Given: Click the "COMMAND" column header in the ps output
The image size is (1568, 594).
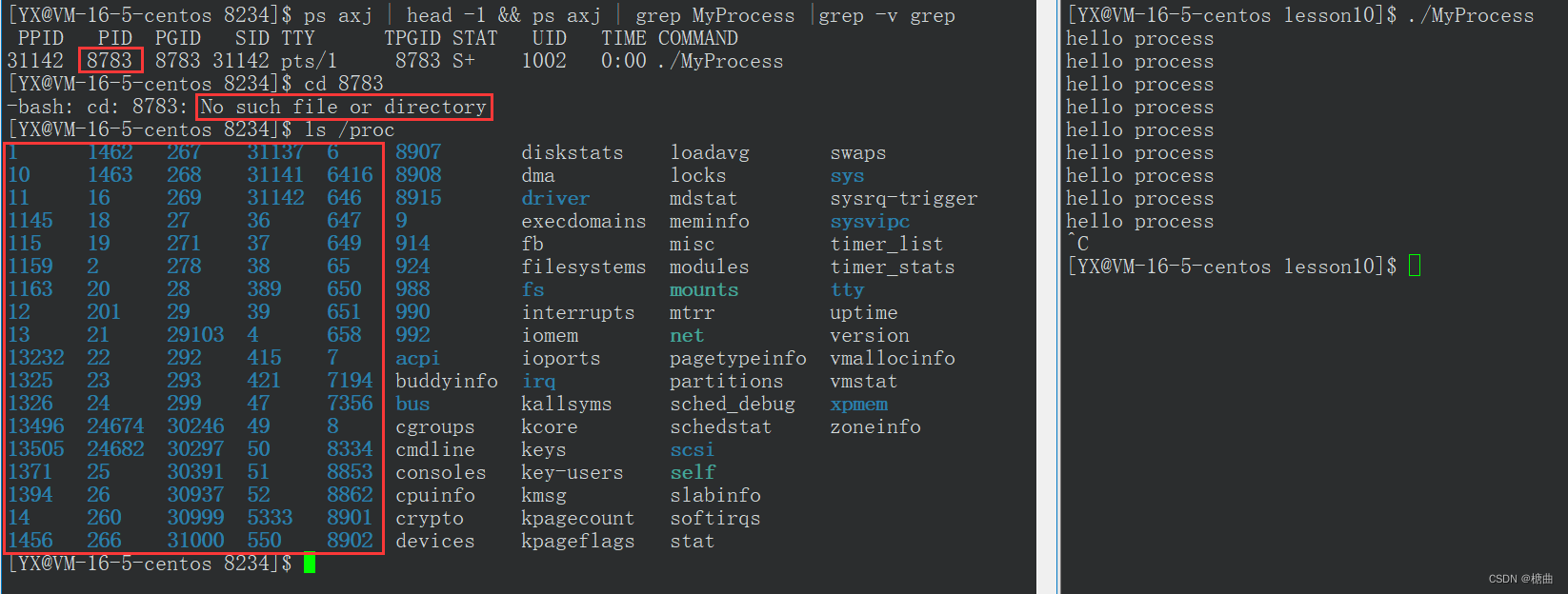Looking at the screenshot, I should (697, 38).
